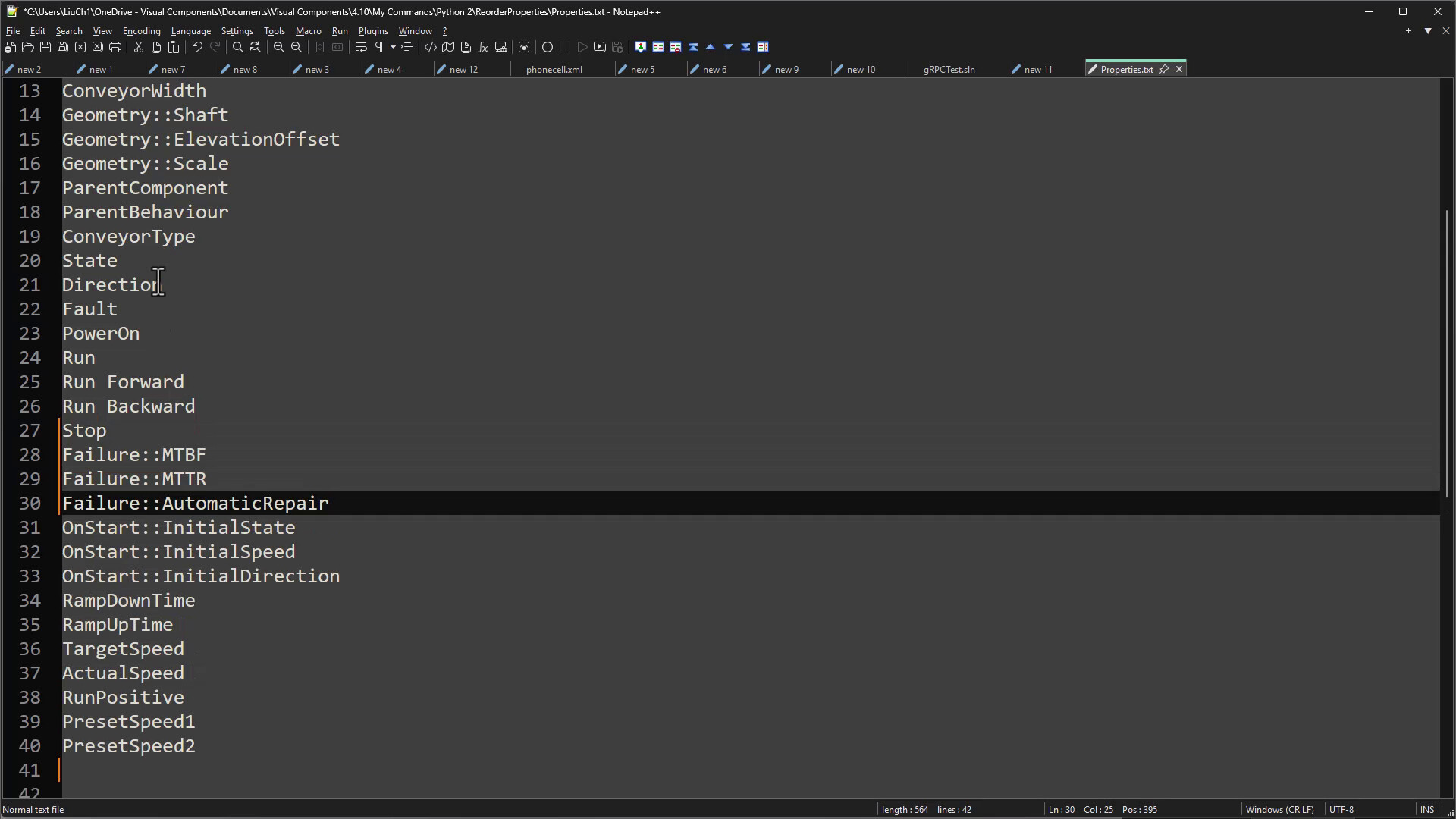The width and height of the screenshot is (1456, 819).
Task: Click the vertical scrollbar thumb
Action: click(1446, 353)
